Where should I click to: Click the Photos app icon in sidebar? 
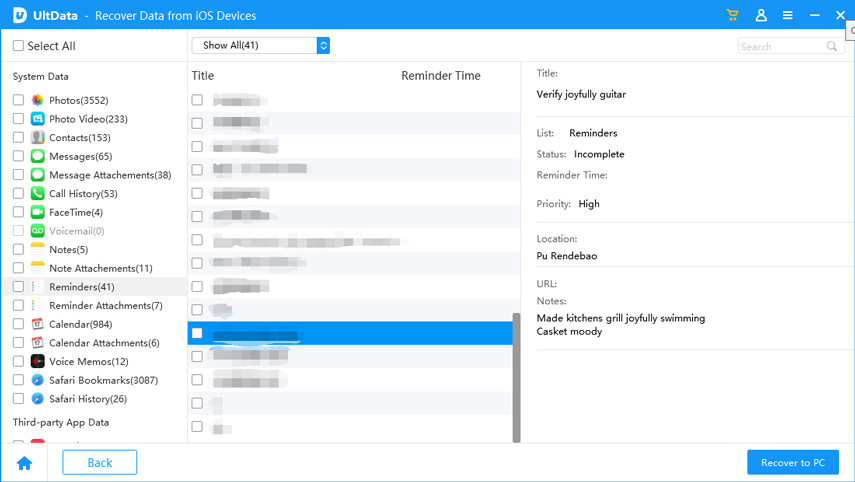(37, 101)
